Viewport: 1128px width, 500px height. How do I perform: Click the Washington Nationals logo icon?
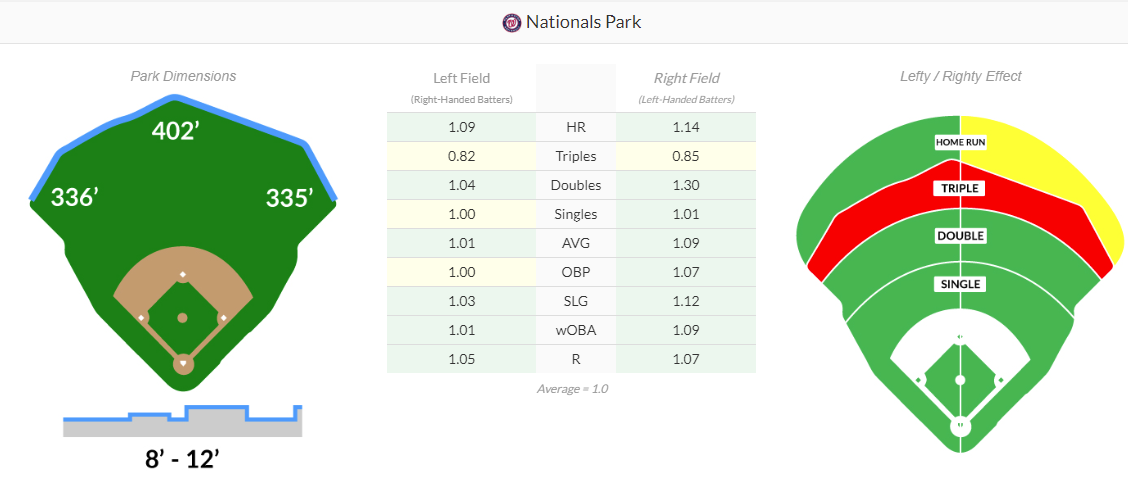click(512, 22)
